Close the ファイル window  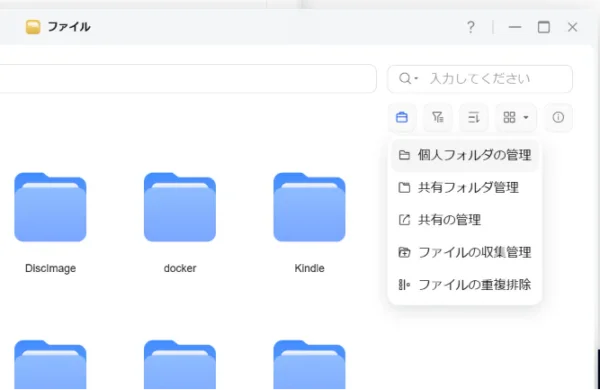[x=572, y=27]
